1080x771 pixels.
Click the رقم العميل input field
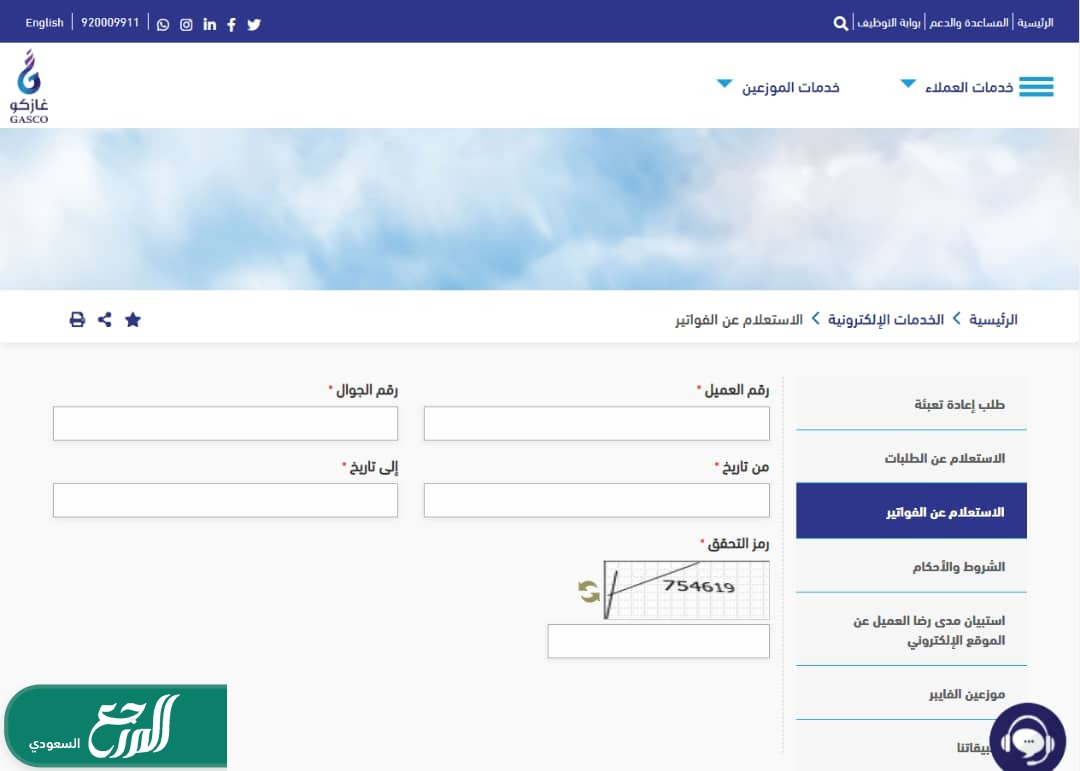596,424
